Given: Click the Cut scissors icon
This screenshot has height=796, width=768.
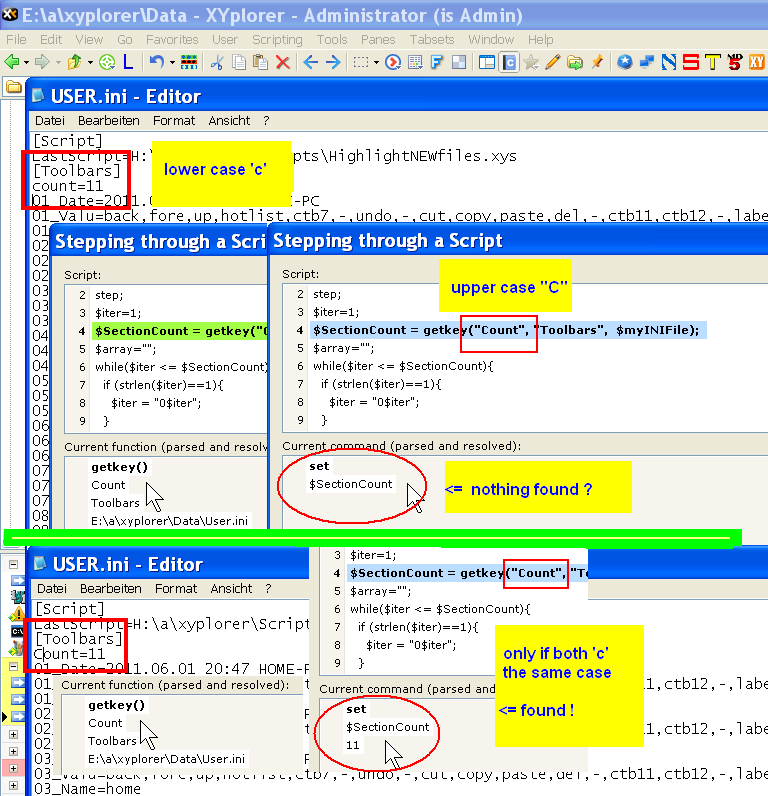Looking at the screenshot, I should [x=217, y=62].
